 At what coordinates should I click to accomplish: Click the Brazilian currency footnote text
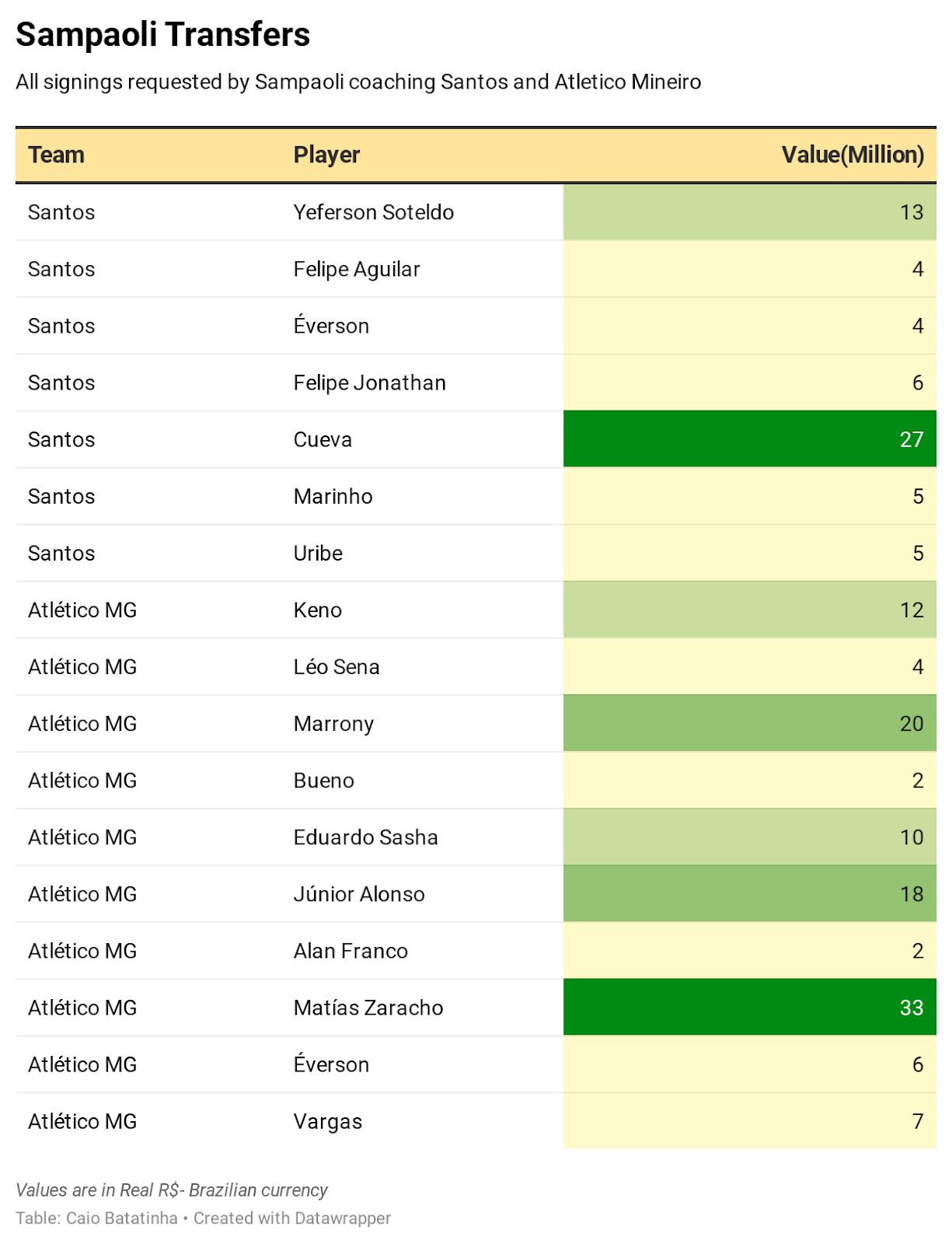(172, 1190)
